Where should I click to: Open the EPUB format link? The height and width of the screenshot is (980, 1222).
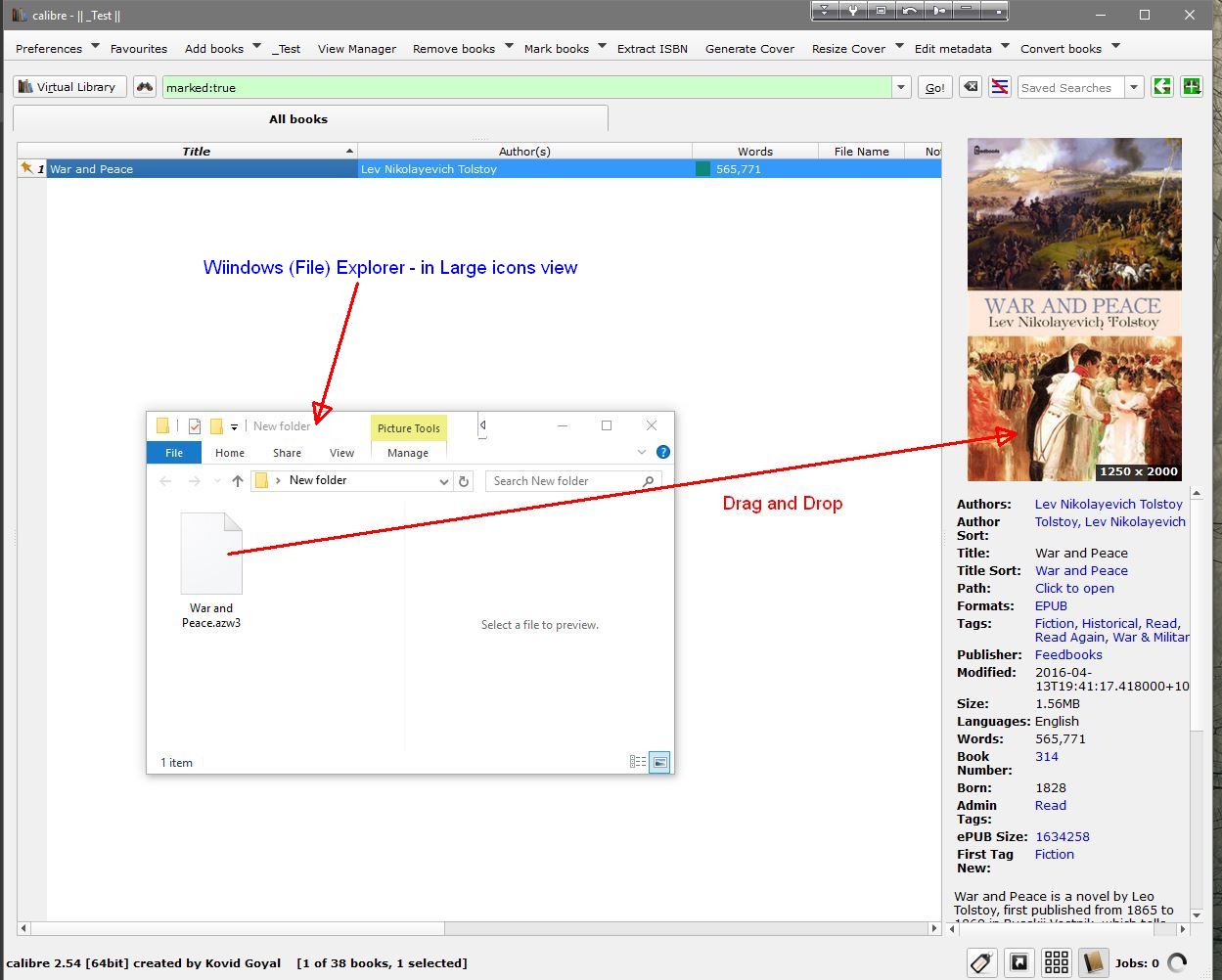1051,605
